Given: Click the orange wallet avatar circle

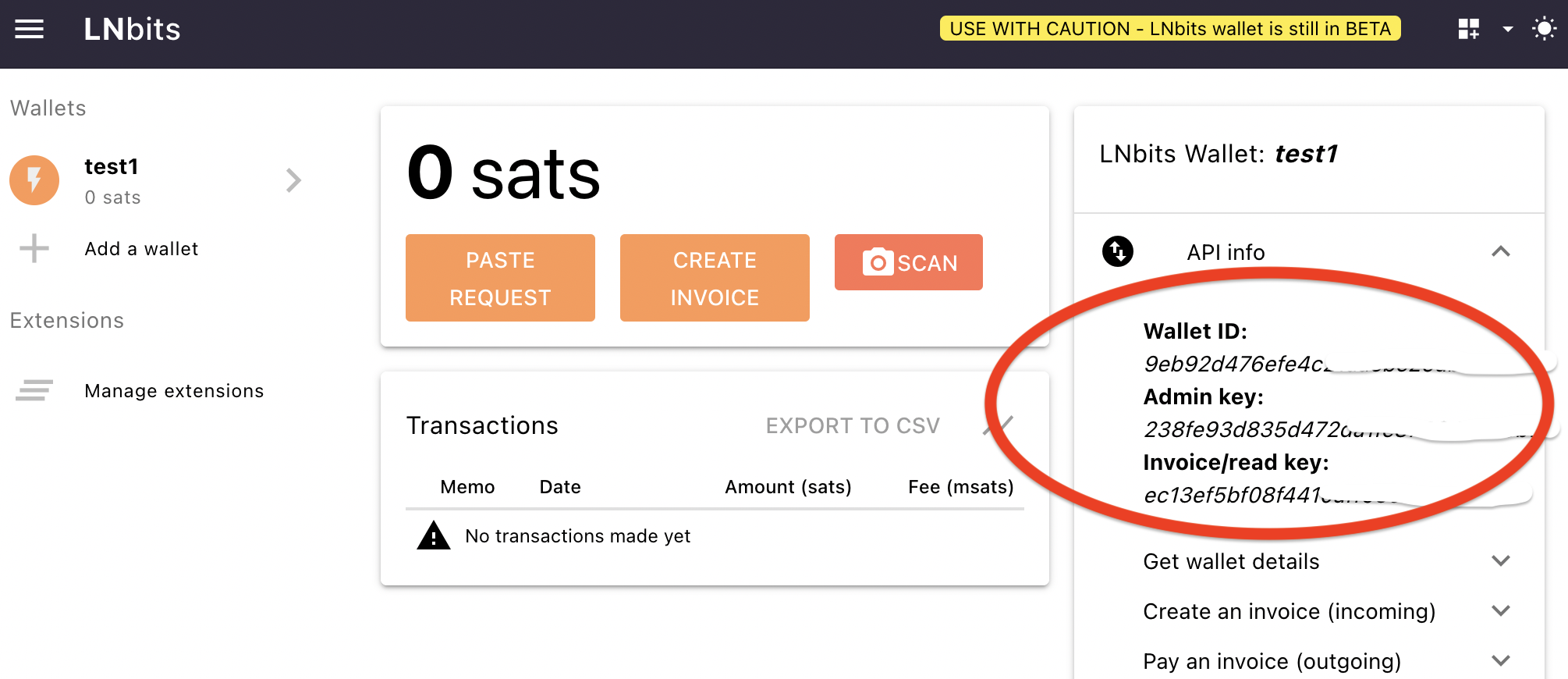Looking at the screenshot, I should coord(34,180).
